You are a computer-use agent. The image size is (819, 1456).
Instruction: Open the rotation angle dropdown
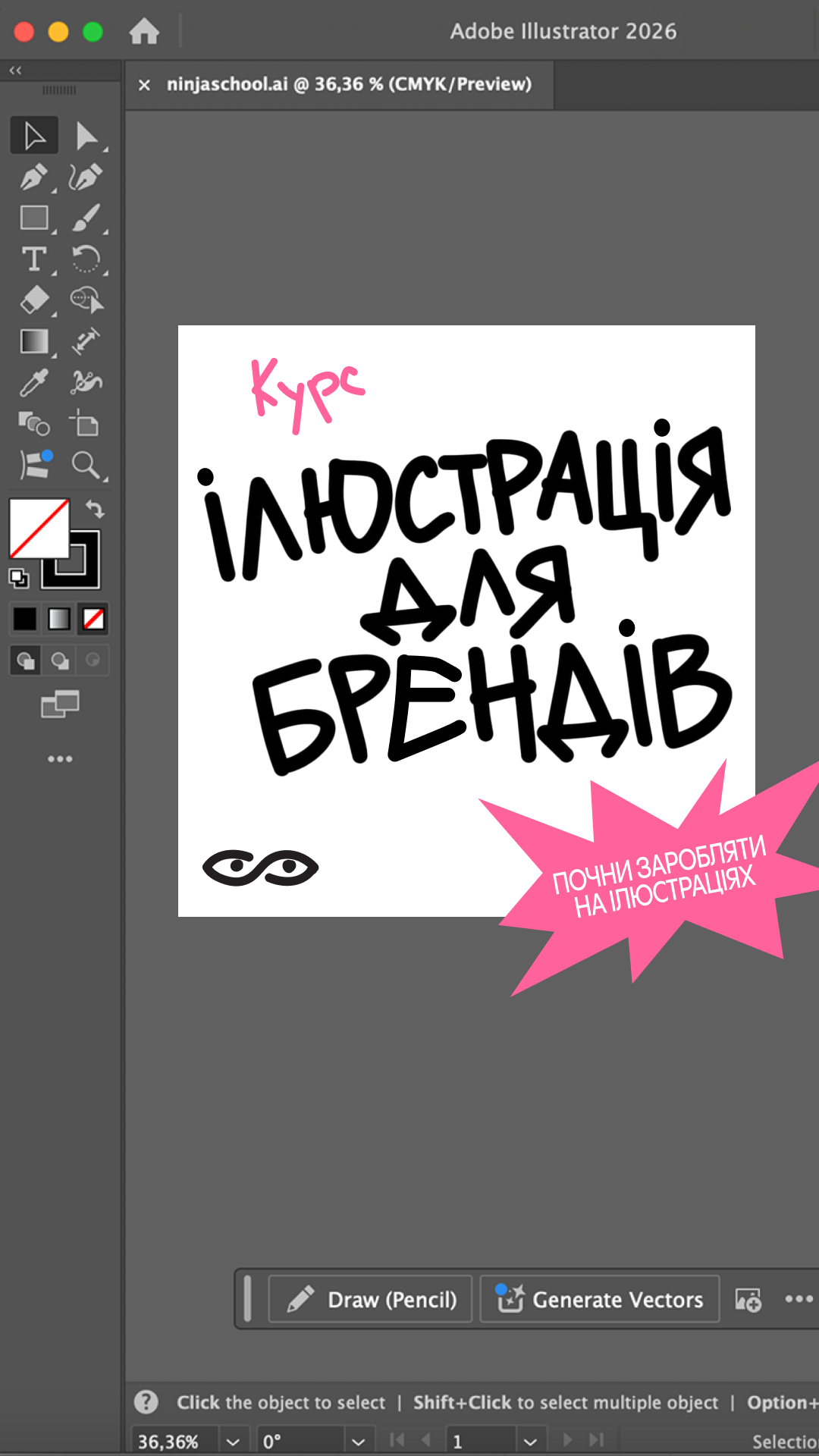[x=359, y=1442]
